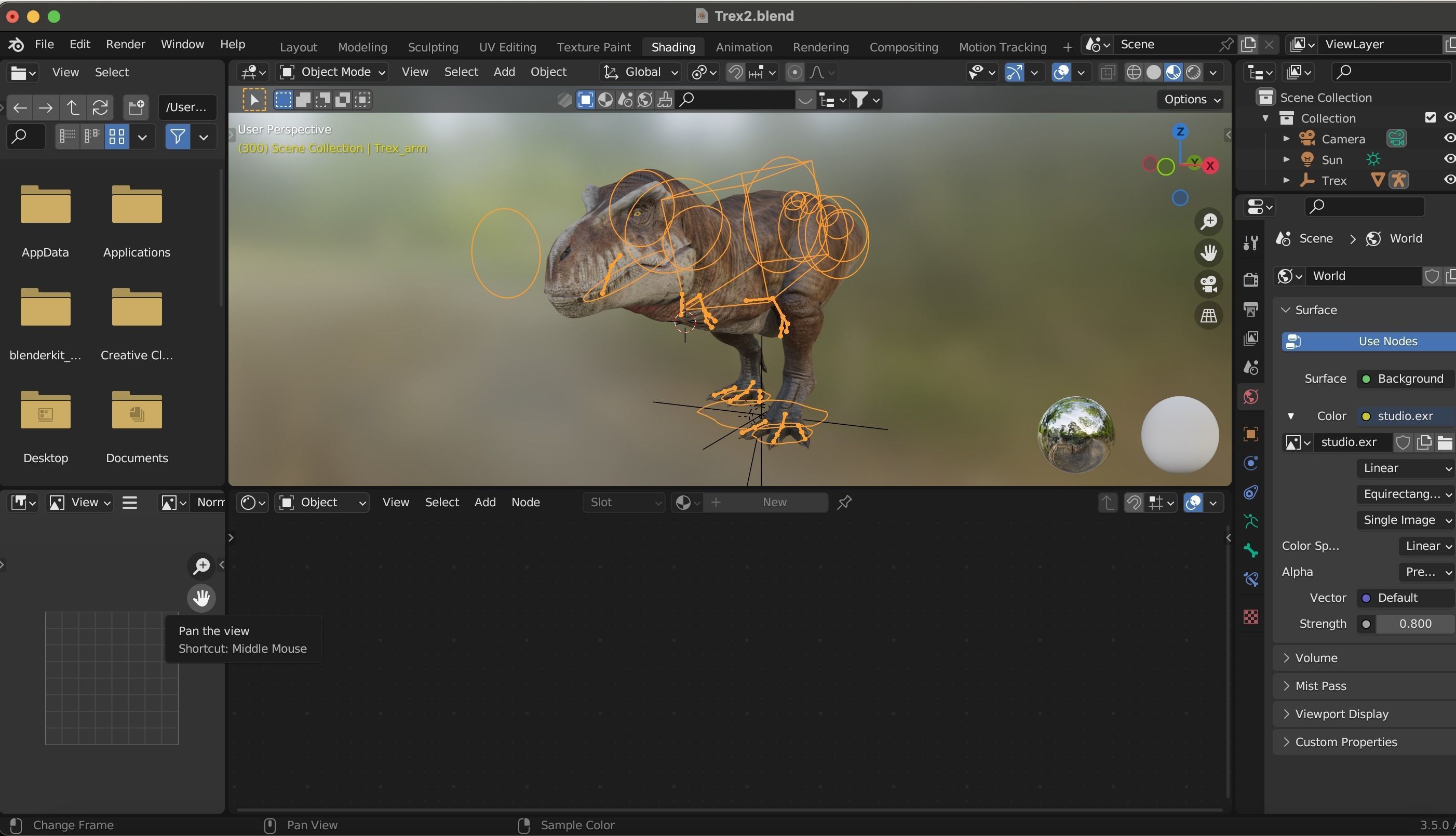Toggle X-ray mode in 3D viewport
Screen dimensions: 1456x836
tap(1108, 72)
